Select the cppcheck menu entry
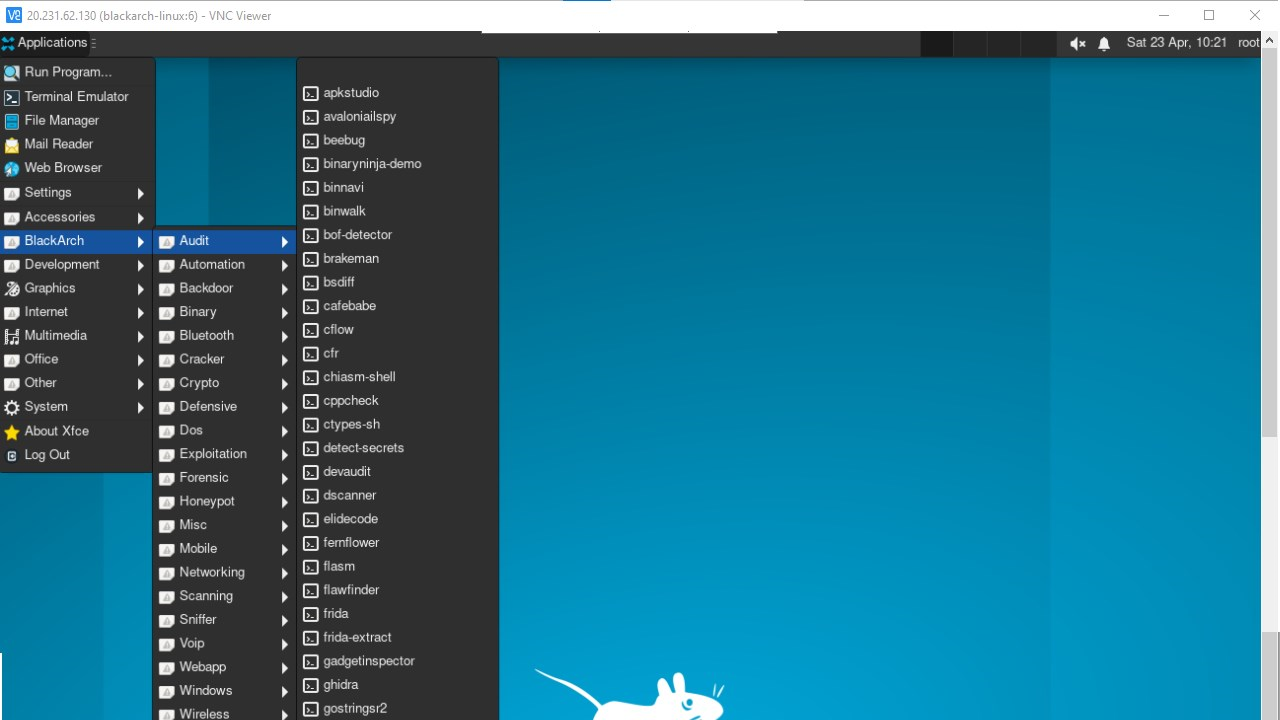 point(350,401)
